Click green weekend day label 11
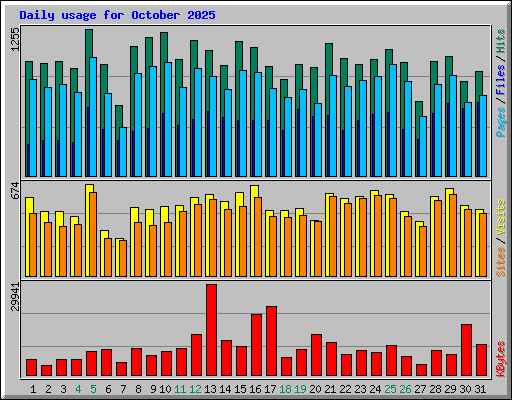The width and height of the screenshot is (512, 400). coord(180,389)
